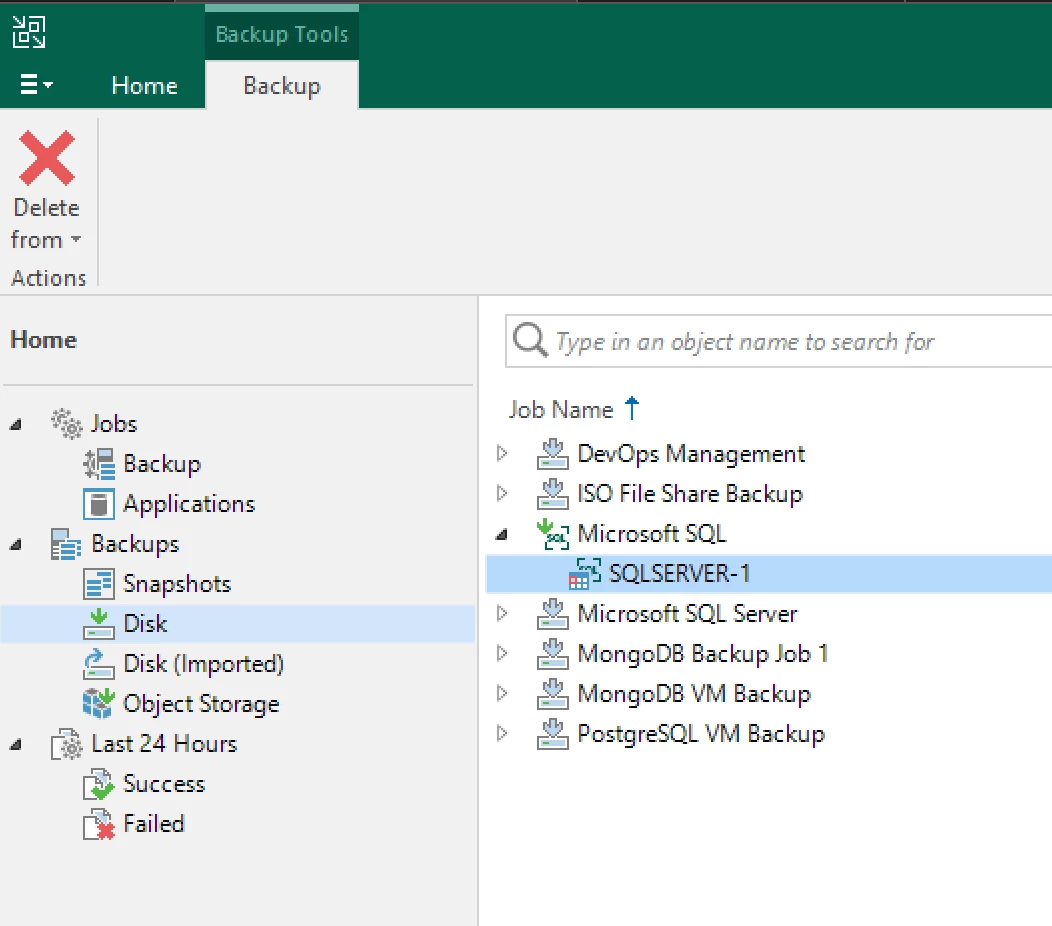Collapse the Last 24 Hours node
1052x926 pixels.
pos(15,744)
